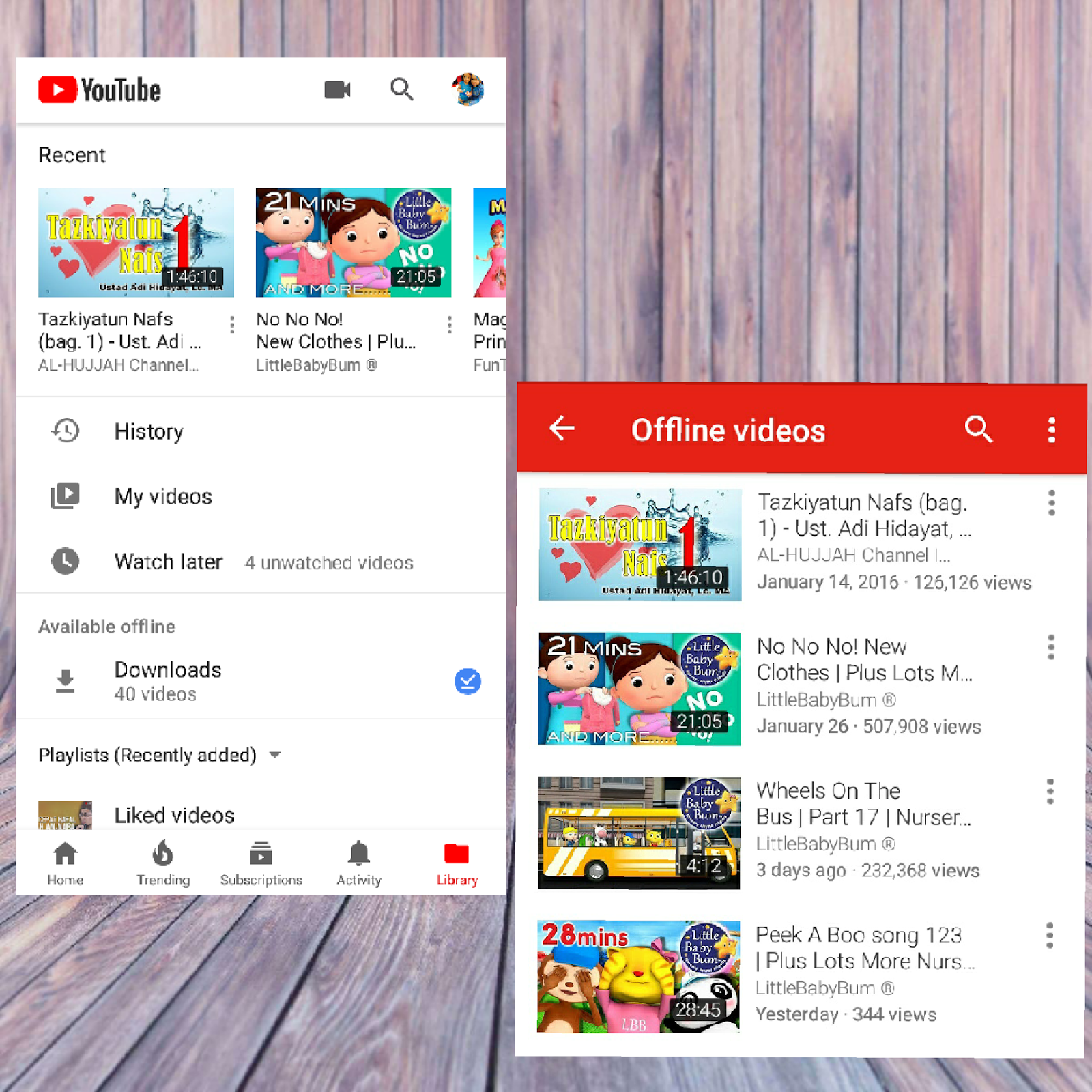Open the camera upload icon

click(x=337, y=89)
